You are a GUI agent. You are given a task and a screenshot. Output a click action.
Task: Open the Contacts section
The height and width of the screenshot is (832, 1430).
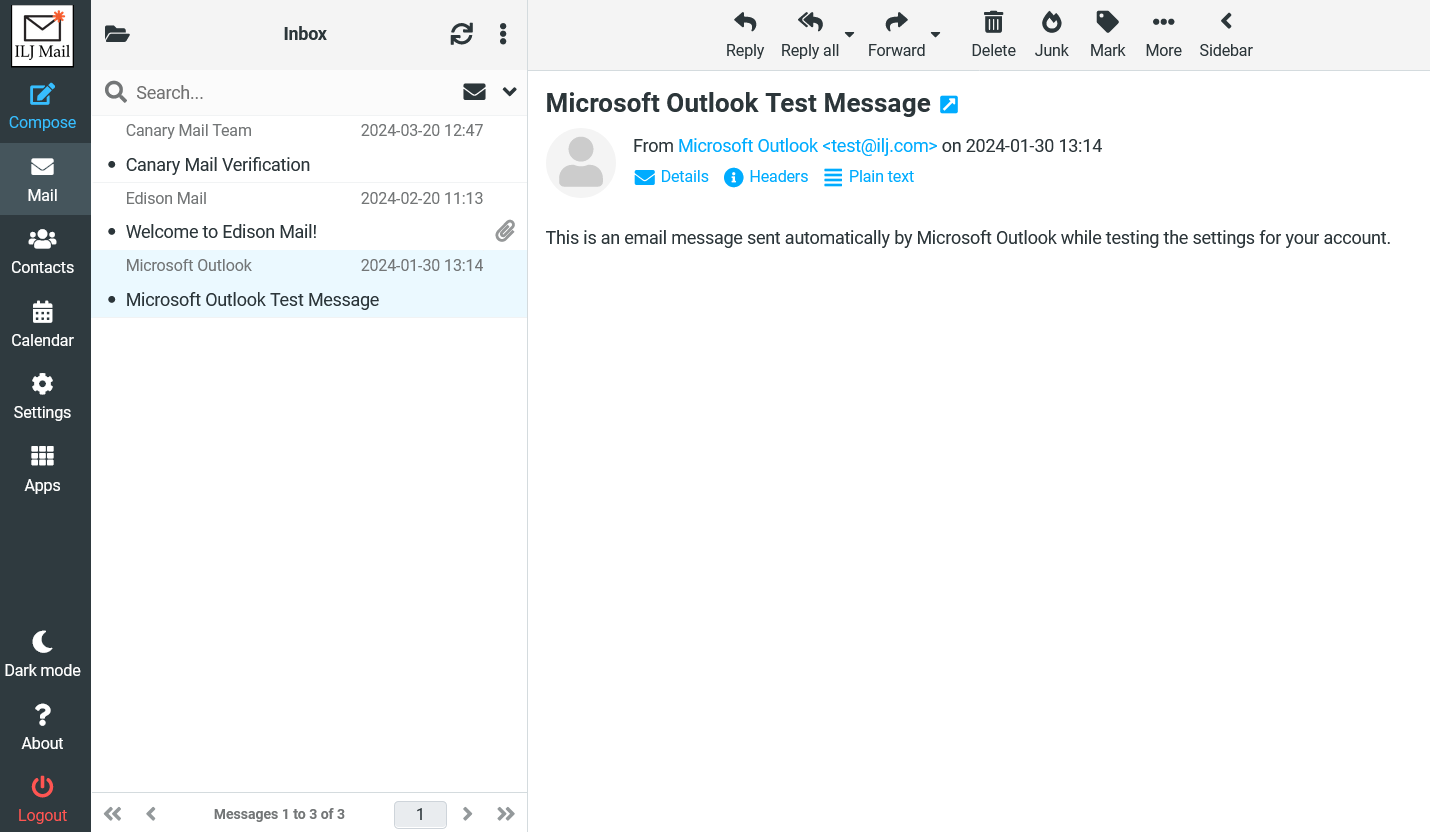tap(42, 252)
